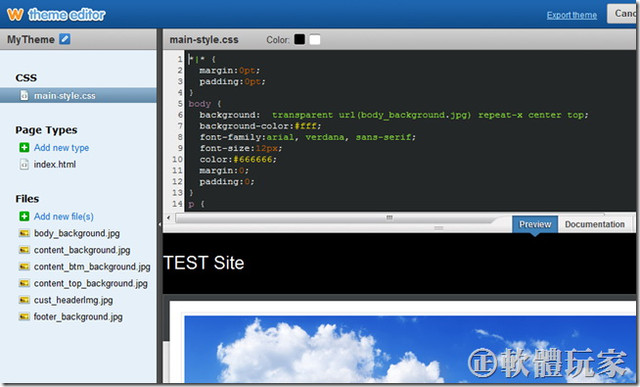The height and width of the screenshot is (387, 640).
Task: Click line number 14 in gutter
Action: (177, 203)
